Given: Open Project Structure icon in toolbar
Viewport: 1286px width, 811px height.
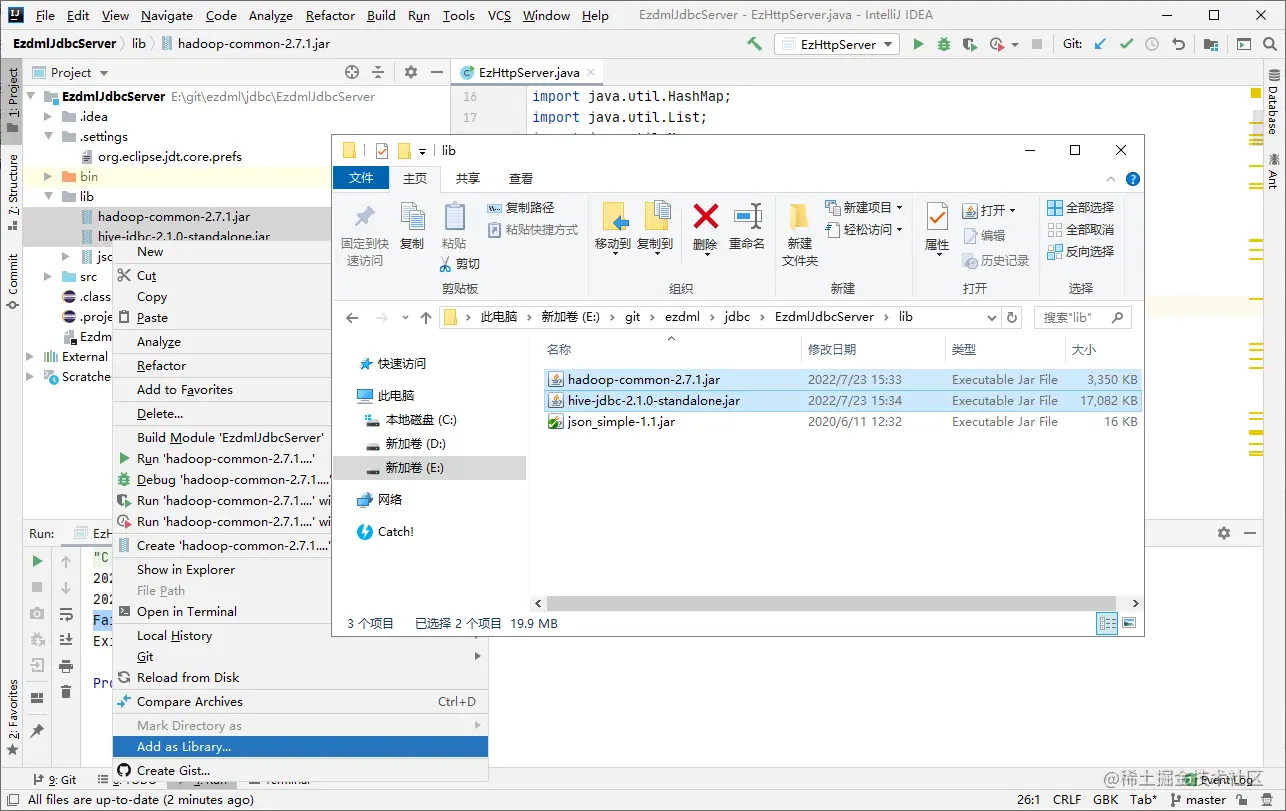Looking at the screenshot, I should click(x=1211, y=44).
